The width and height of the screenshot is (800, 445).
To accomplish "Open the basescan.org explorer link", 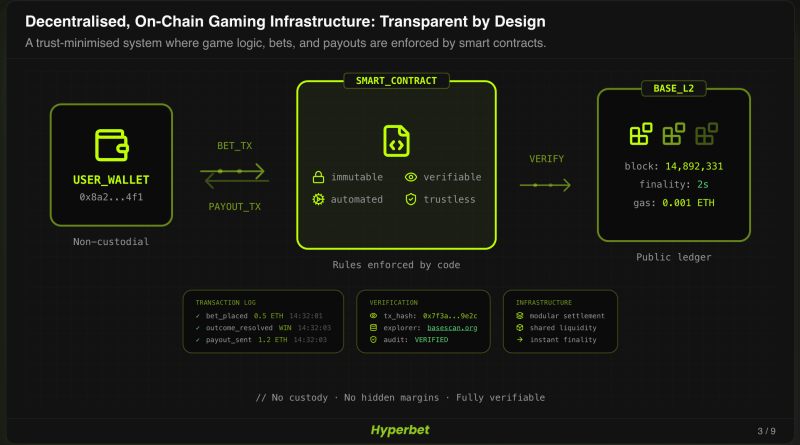I will [x=452, y=327].
